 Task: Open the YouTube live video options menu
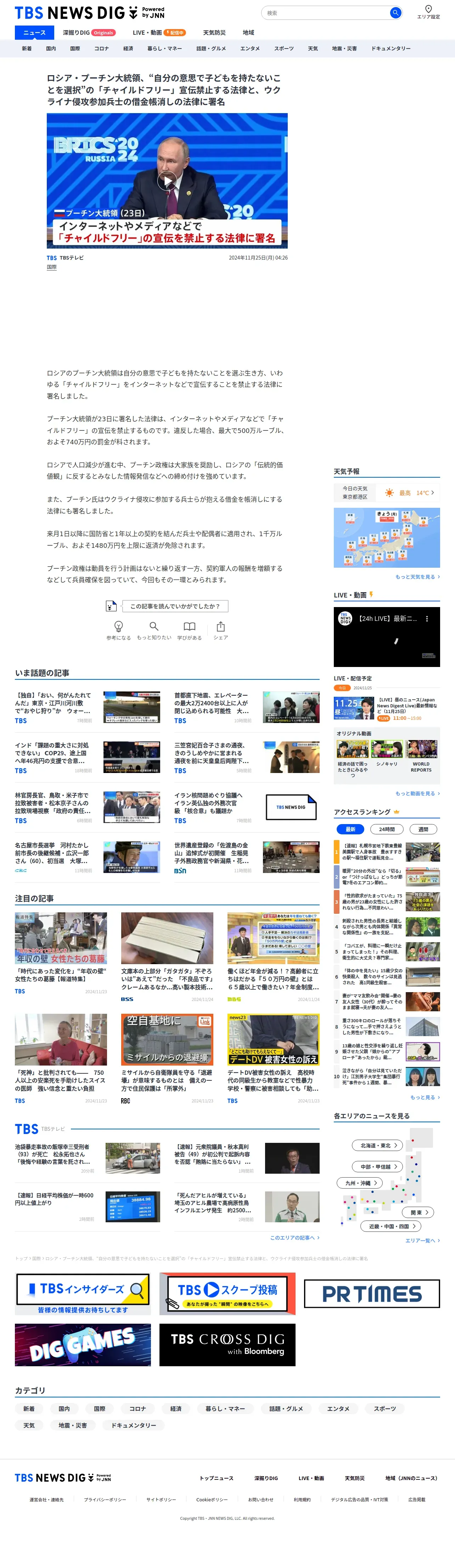(427, 618)
